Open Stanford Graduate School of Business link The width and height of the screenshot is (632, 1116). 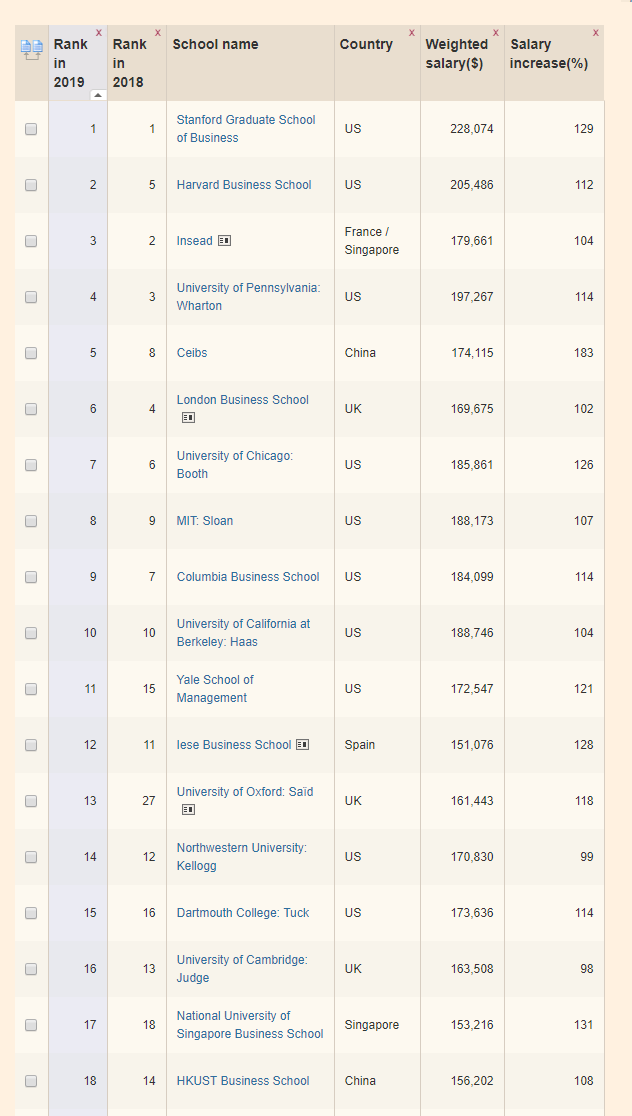[x=246, y=129]
